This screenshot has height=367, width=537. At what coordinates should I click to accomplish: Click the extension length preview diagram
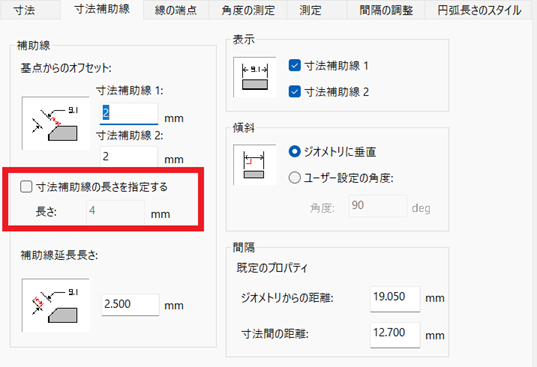pyautogui.click(x=56, y=305)
